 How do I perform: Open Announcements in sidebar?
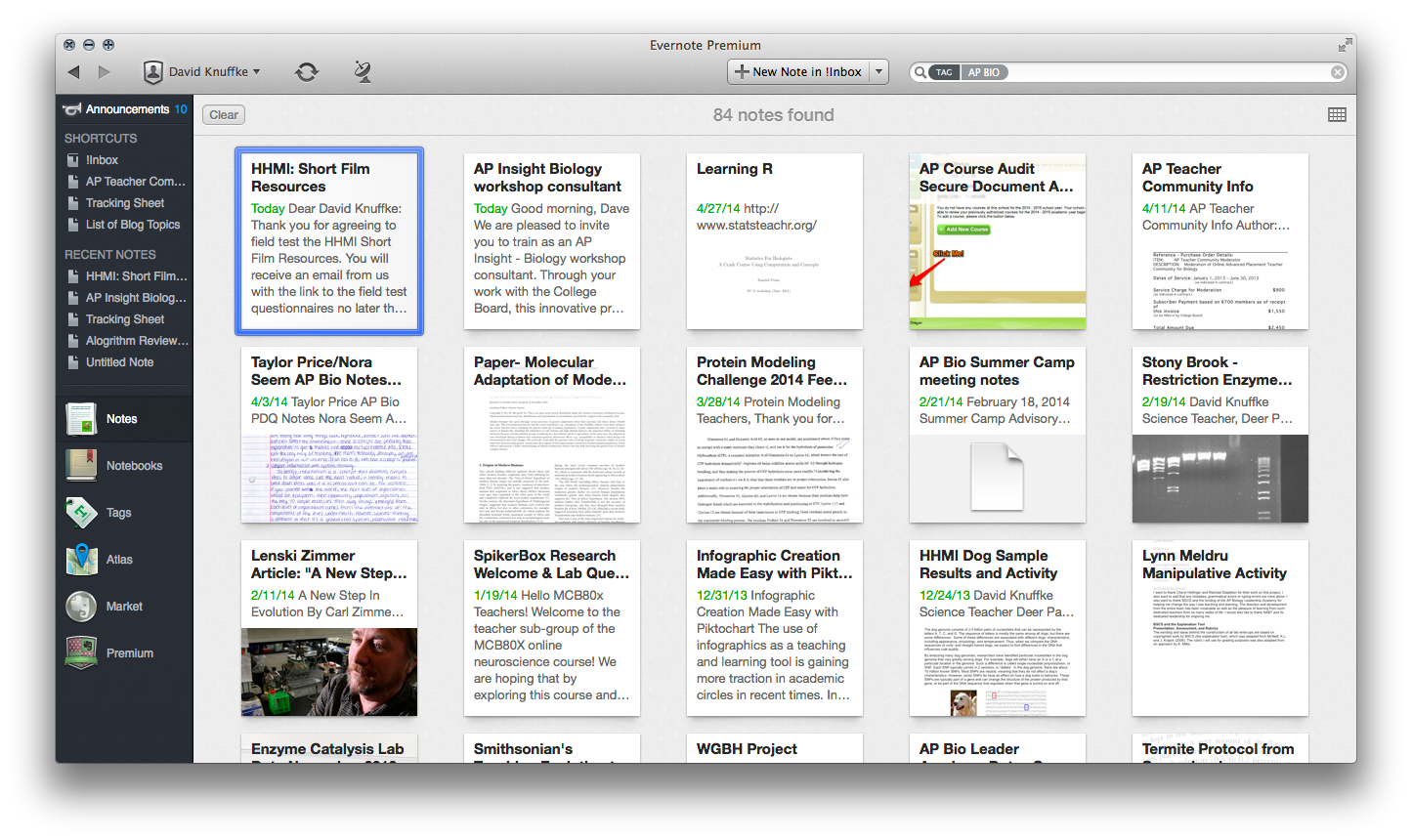point(124,109)
